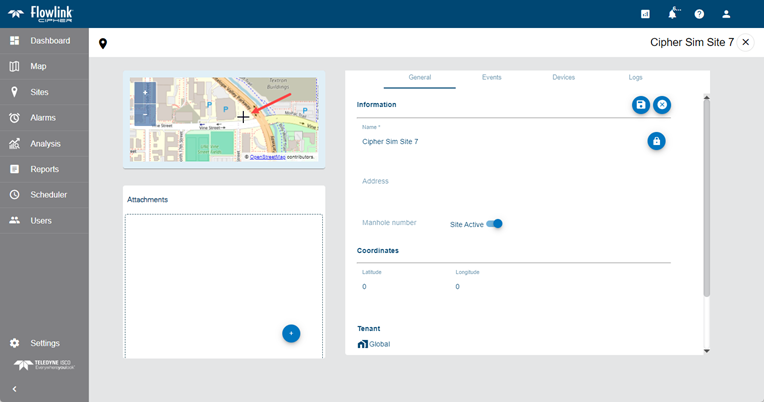This screenshot has height=402, width=764.
Task: Zoom out on the map preview
Action: (x=145, y=114)
